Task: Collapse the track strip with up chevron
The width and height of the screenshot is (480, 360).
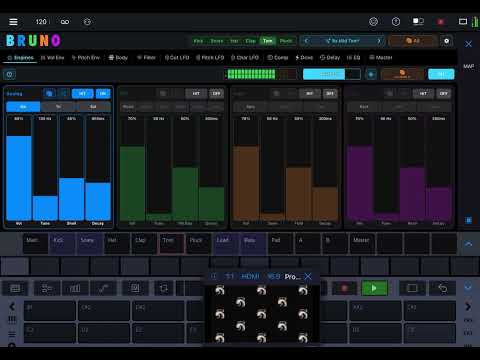Action: [468, 244]
